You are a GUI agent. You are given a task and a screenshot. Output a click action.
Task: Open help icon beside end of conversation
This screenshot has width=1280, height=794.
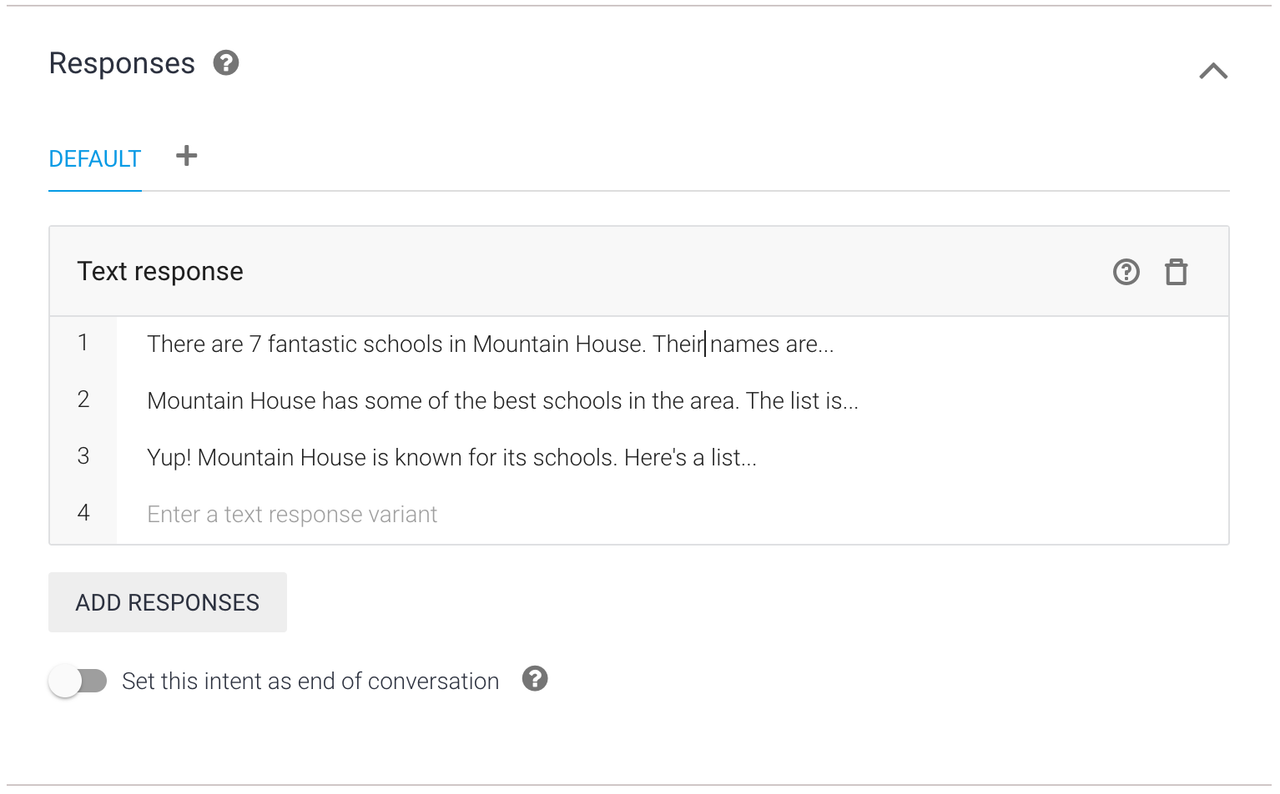535,680
